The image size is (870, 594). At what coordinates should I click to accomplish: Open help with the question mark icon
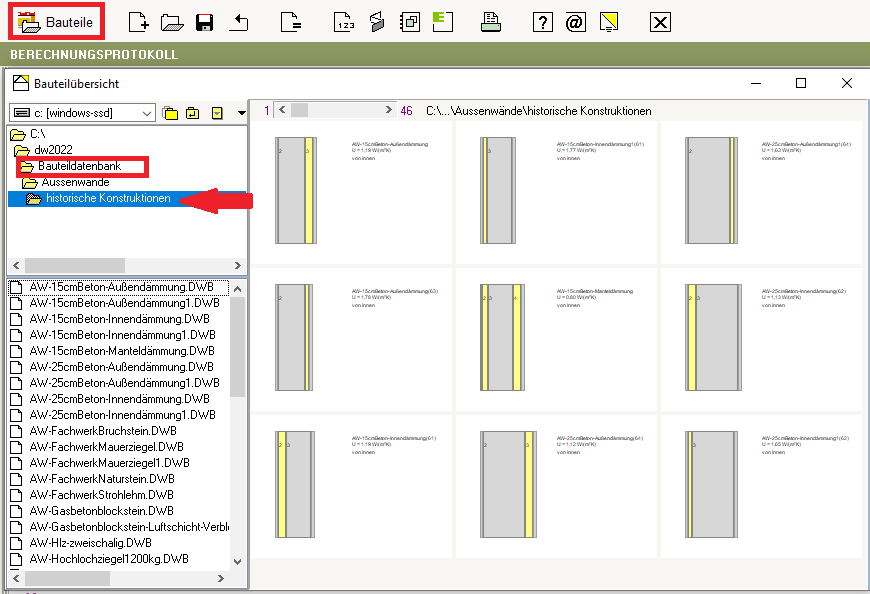(542, 22)
